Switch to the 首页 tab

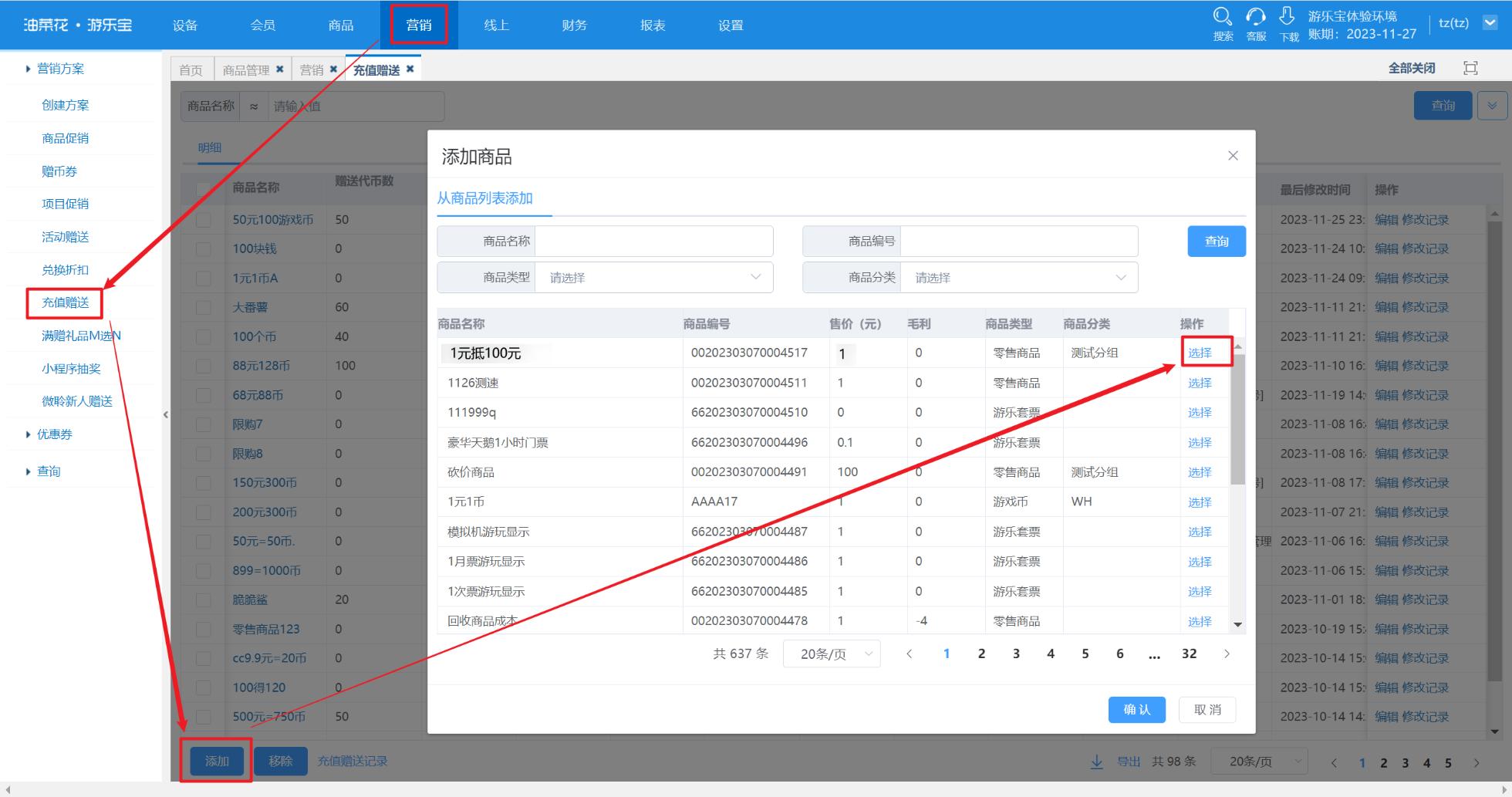point(191,69)
